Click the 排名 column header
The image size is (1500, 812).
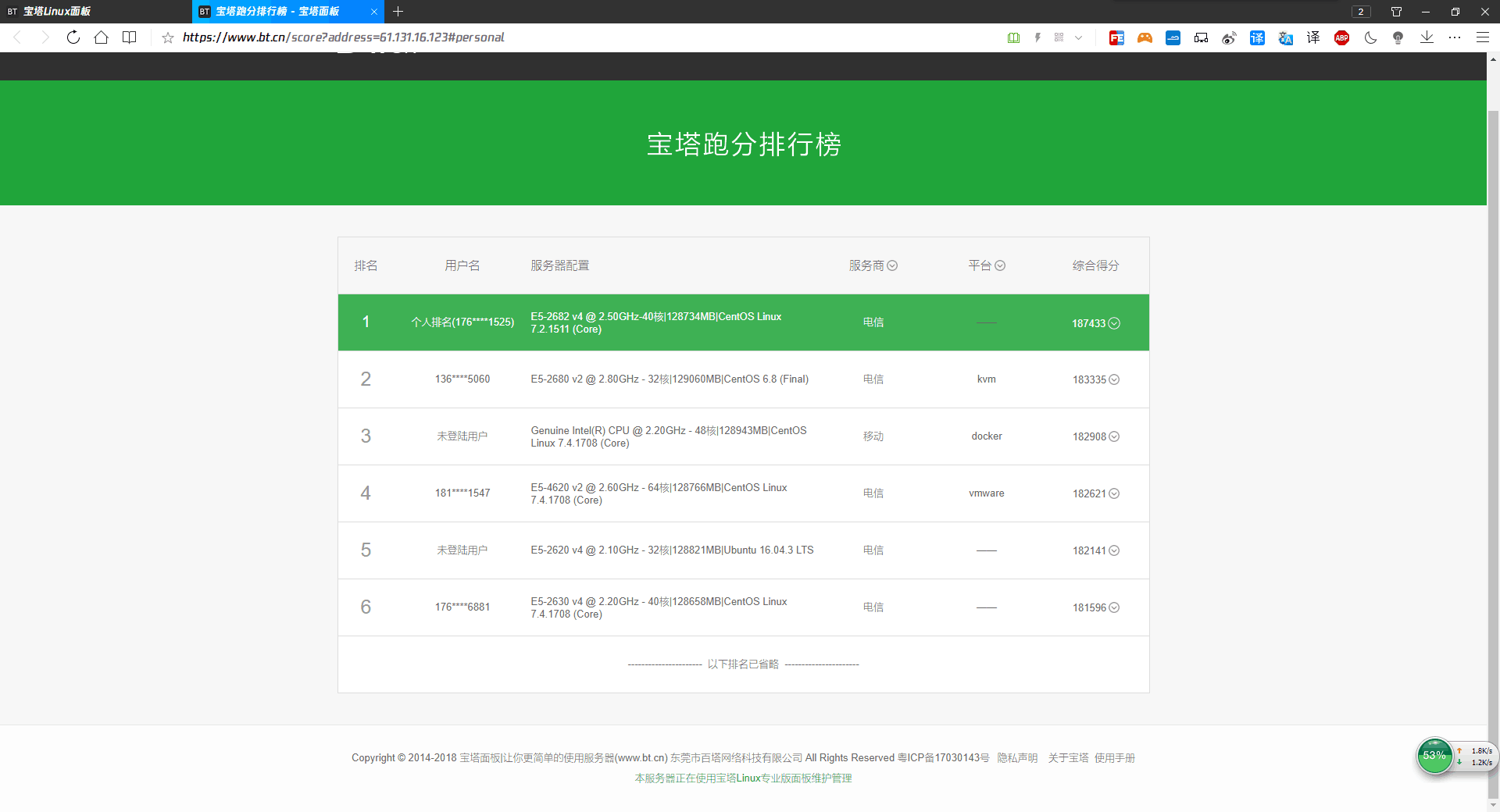click(366, 265)
